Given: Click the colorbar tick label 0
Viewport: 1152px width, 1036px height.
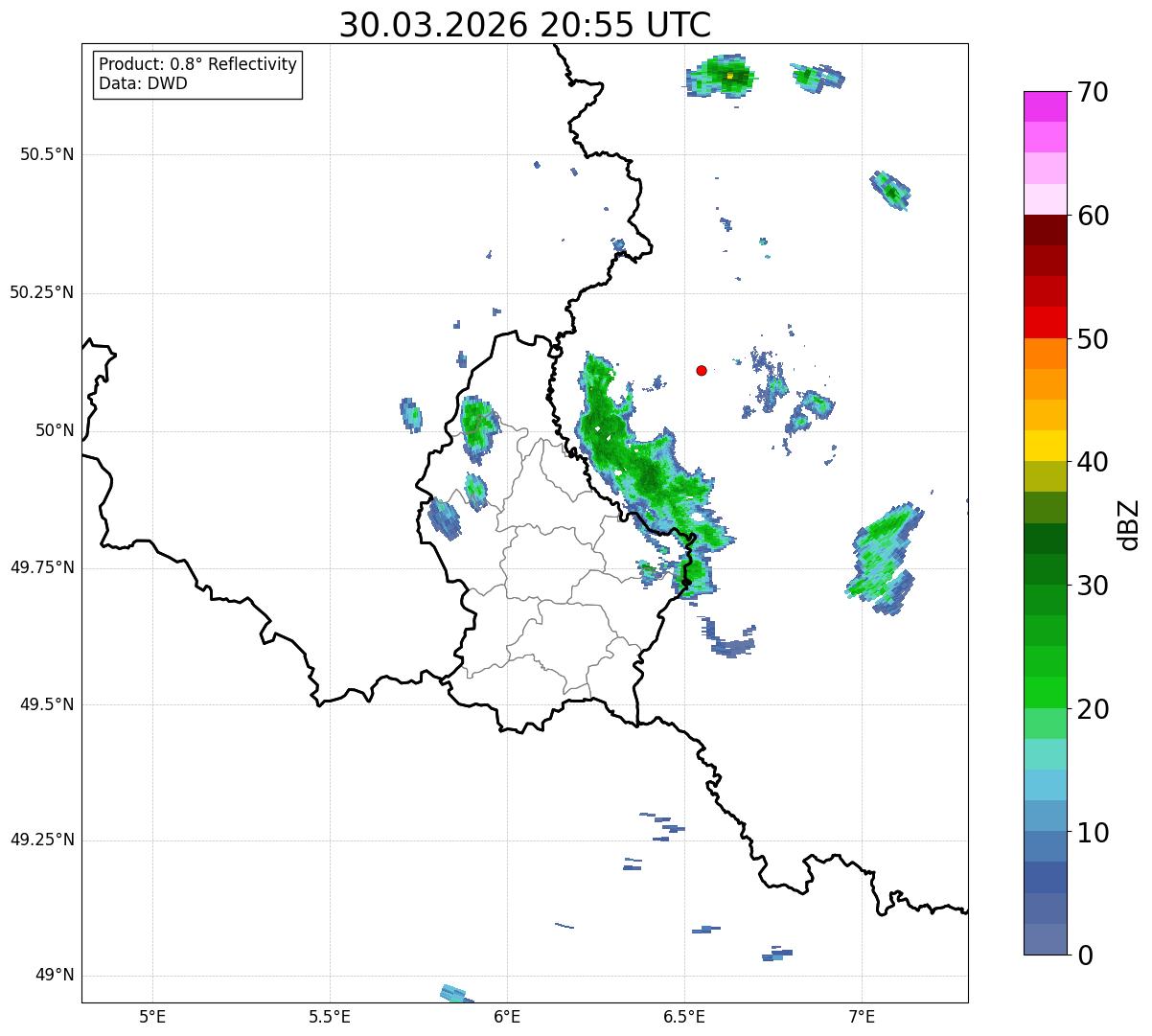Looking at the screenshot, I should [1085, 955].
